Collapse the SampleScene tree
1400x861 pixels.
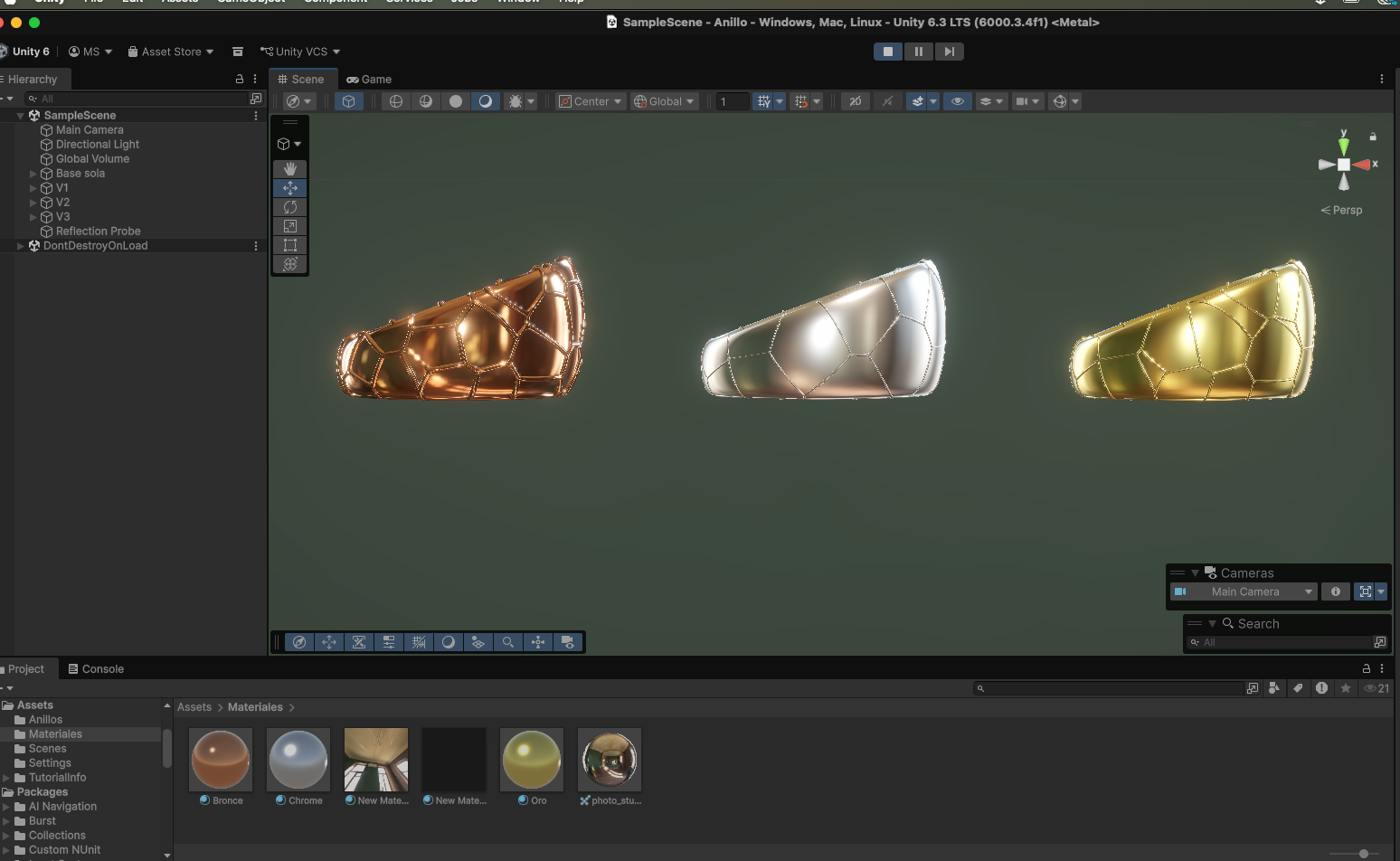(20, 116)
